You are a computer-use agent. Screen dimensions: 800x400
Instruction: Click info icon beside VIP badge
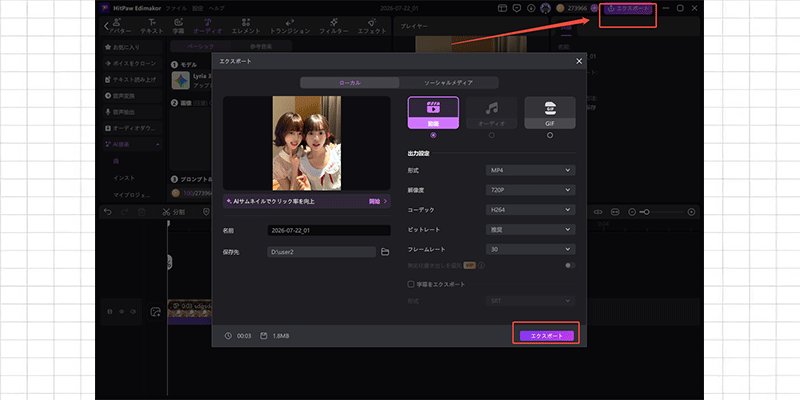pos(481,265)
